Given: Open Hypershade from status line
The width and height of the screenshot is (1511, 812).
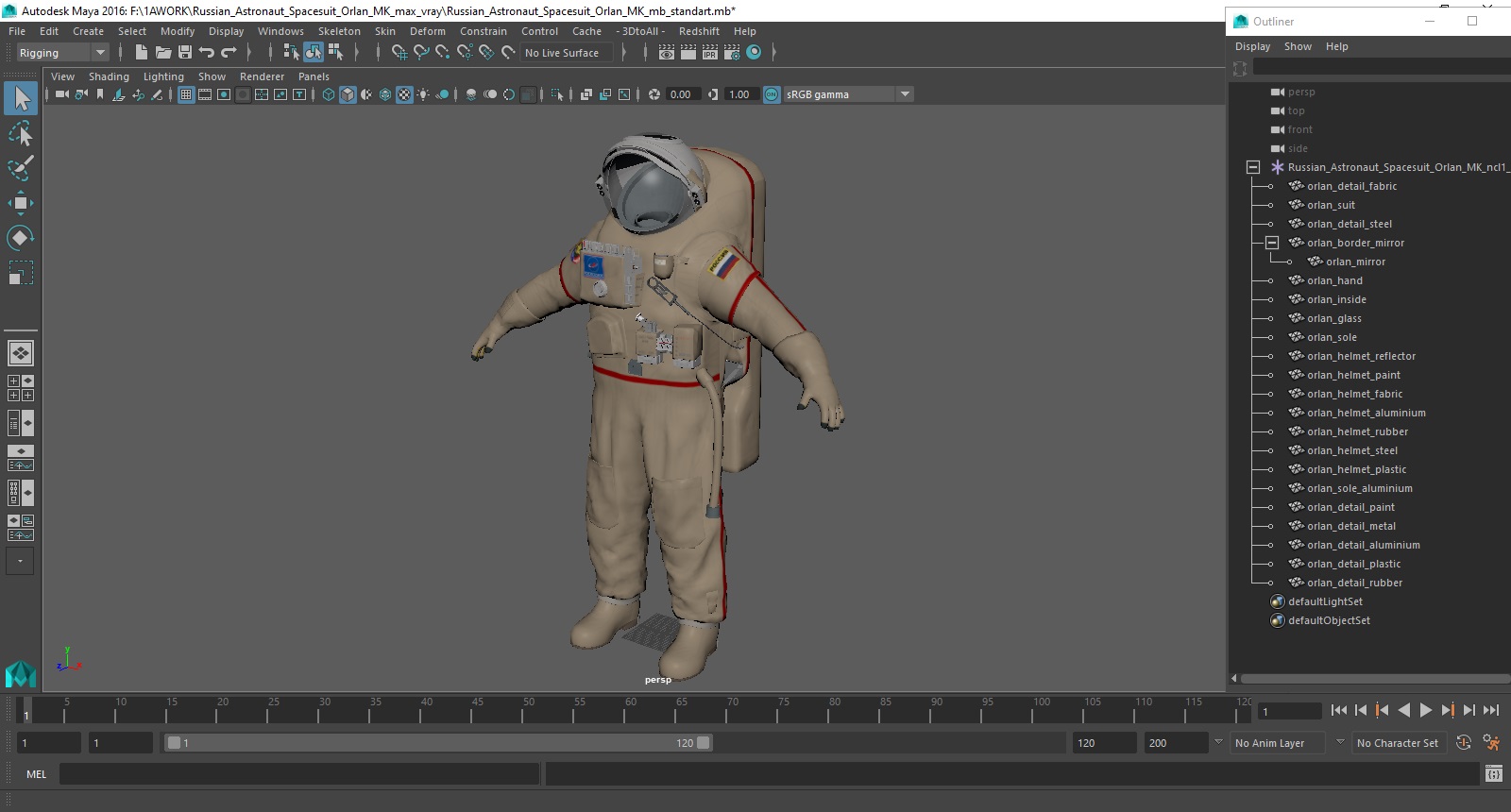Looking at the screenshot, I should [754, 53].
